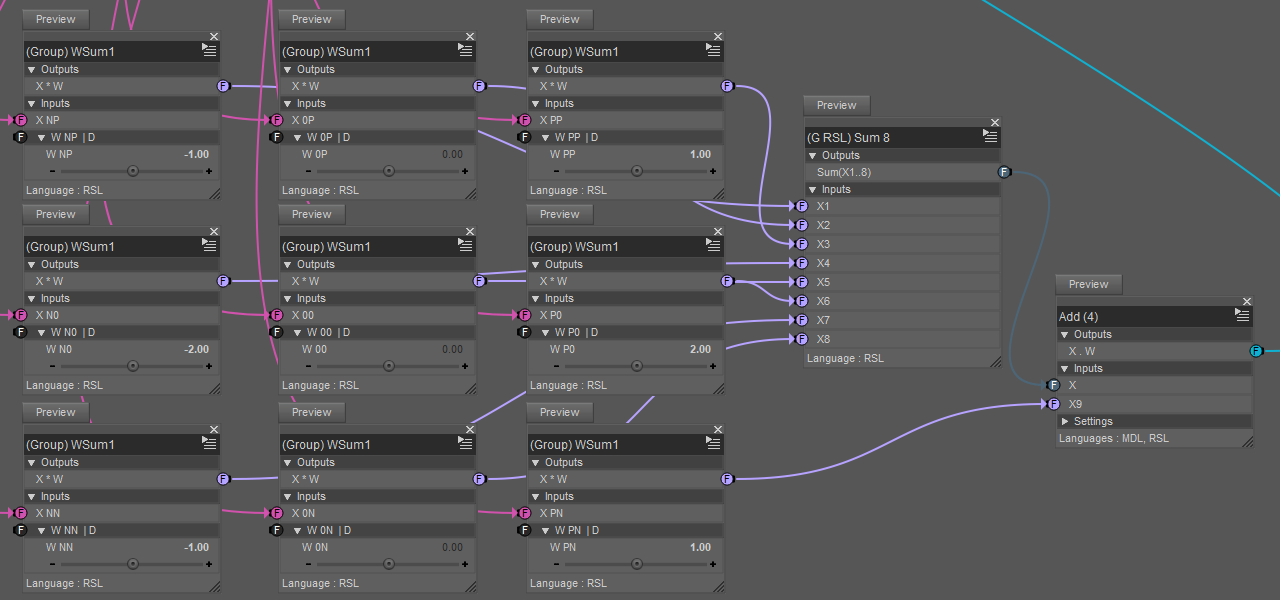
Task: Click Preview button above Add (4) node
Action: click(x=1089, y=284)
